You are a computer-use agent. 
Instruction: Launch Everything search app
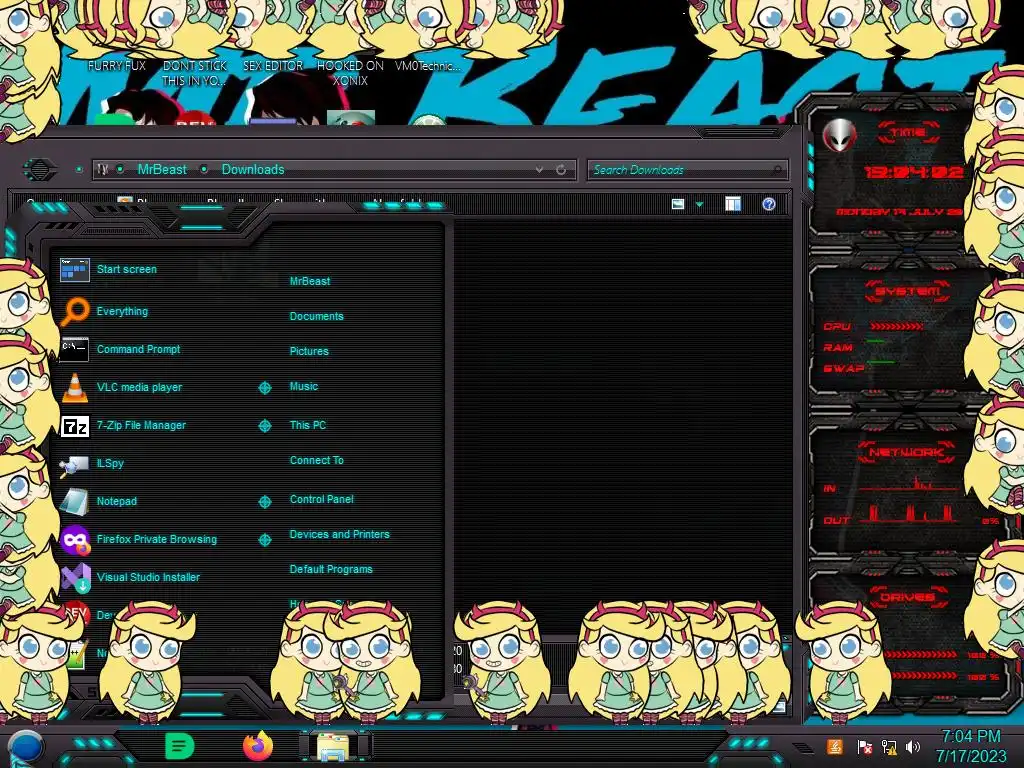(104, 311)
